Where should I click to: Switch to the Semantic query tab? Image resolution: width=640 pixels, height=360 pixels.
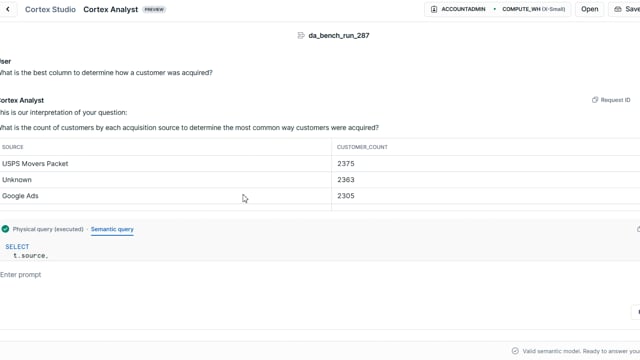[x=112, y=229]
